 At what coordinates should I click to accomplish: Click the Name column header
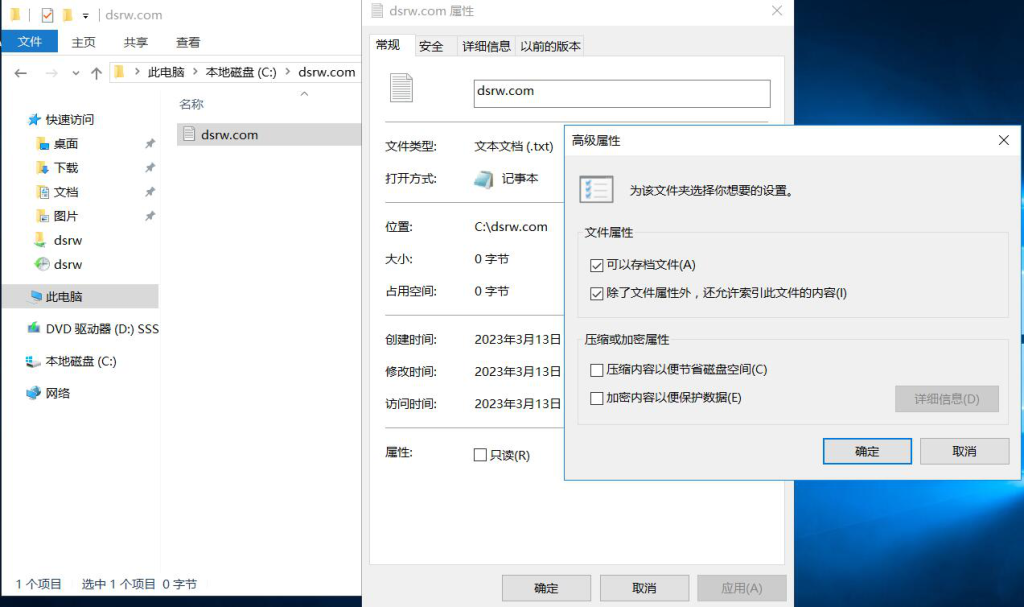tap(191, 104)
